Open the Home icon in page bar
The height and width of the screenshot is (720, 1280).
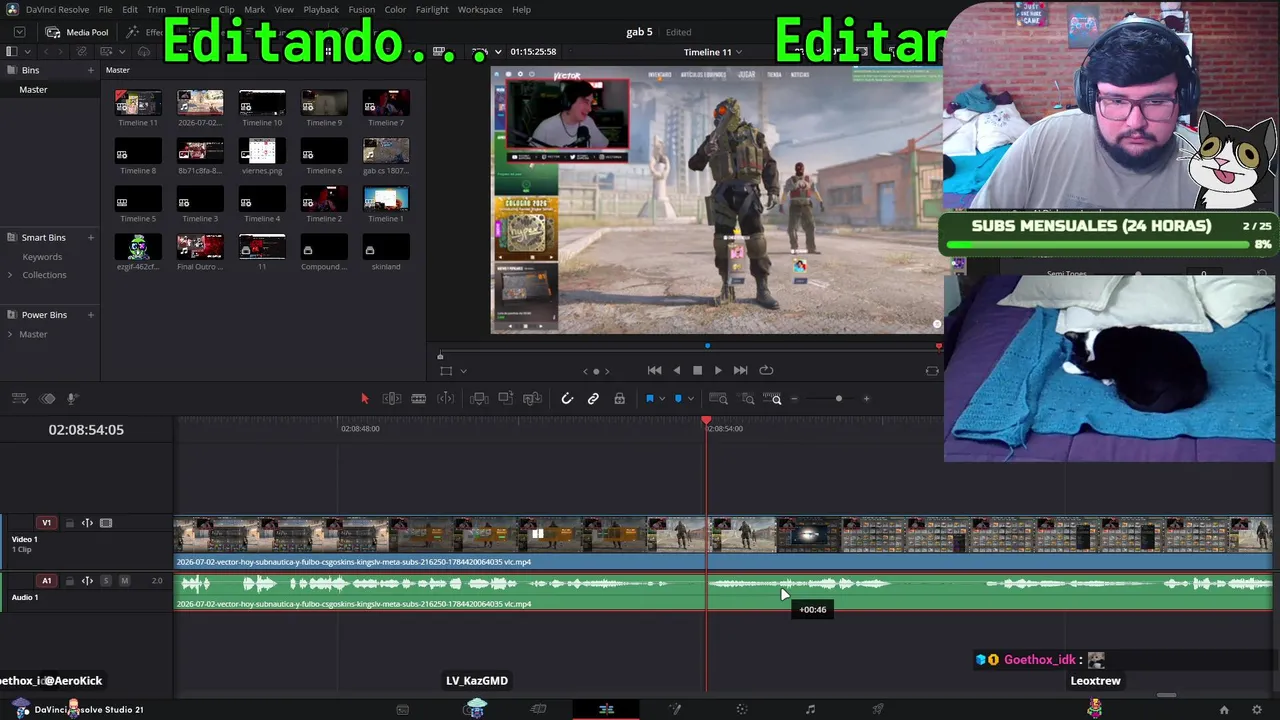tap(1224, 710)
